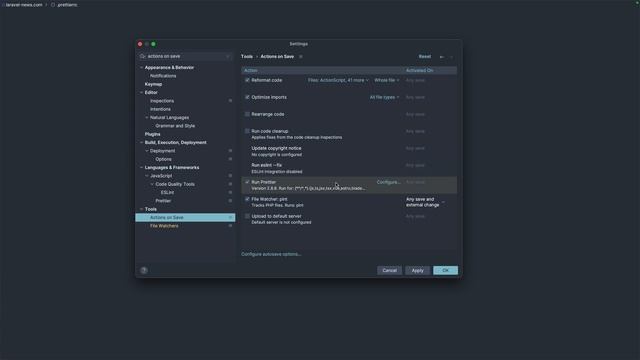Collapse the Build, Execution, Deployment node
This screenshot has width=640, height=360.
[x=142, y=142]
